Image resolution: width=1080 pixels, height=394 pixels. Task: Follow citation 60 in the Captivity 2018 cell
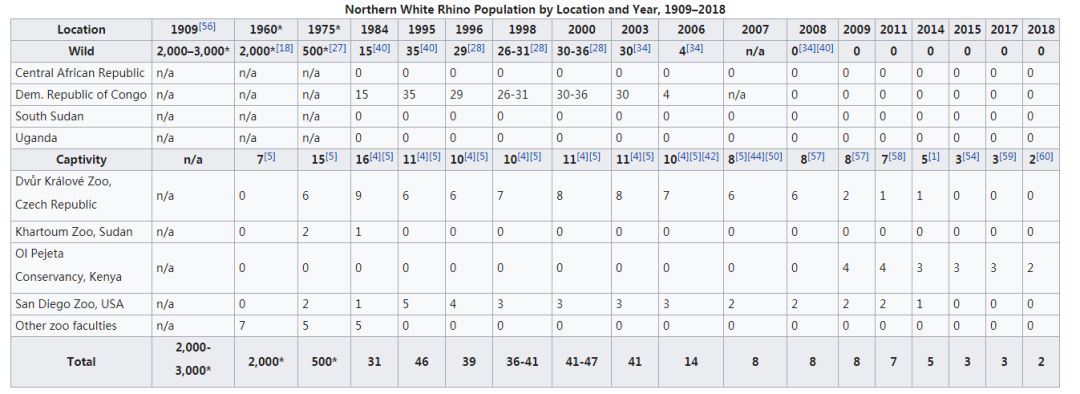coord(1046,156)
